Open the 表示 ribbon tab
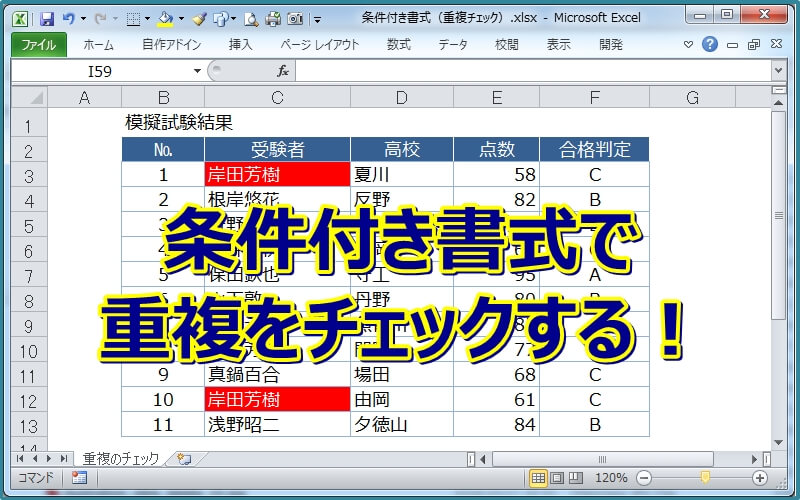800x500 pixels. [x=559, y=45]
